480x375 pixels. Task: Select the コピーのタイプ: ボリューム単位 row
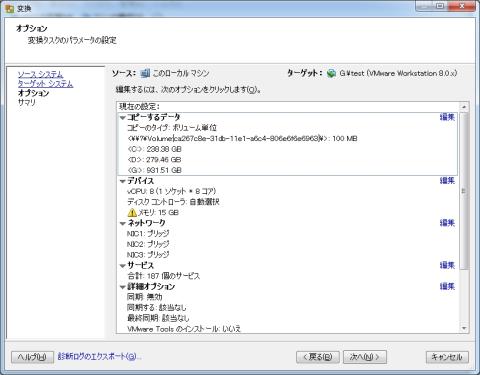(172, 128)
